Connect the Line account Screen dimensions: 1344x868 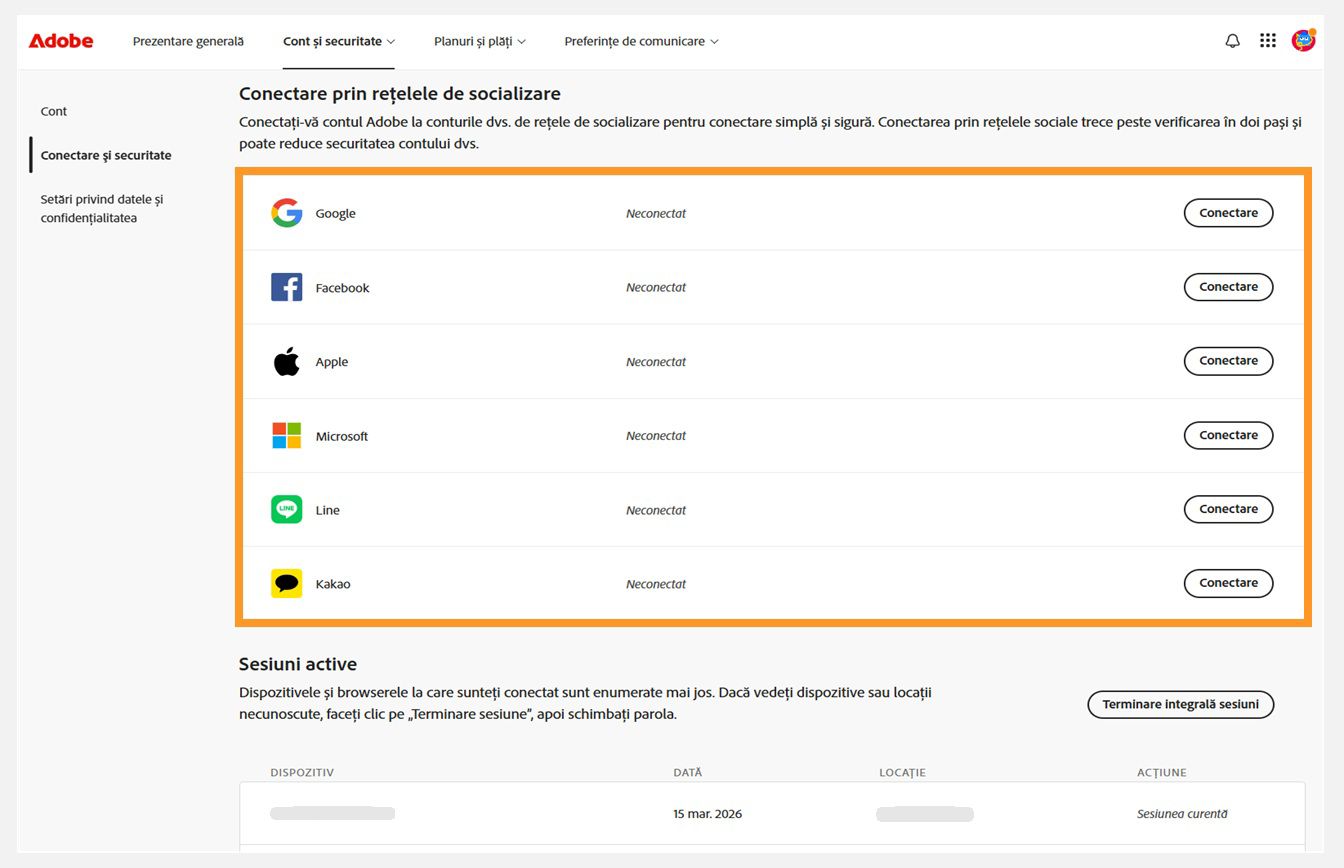click(x=1228, y=509)
